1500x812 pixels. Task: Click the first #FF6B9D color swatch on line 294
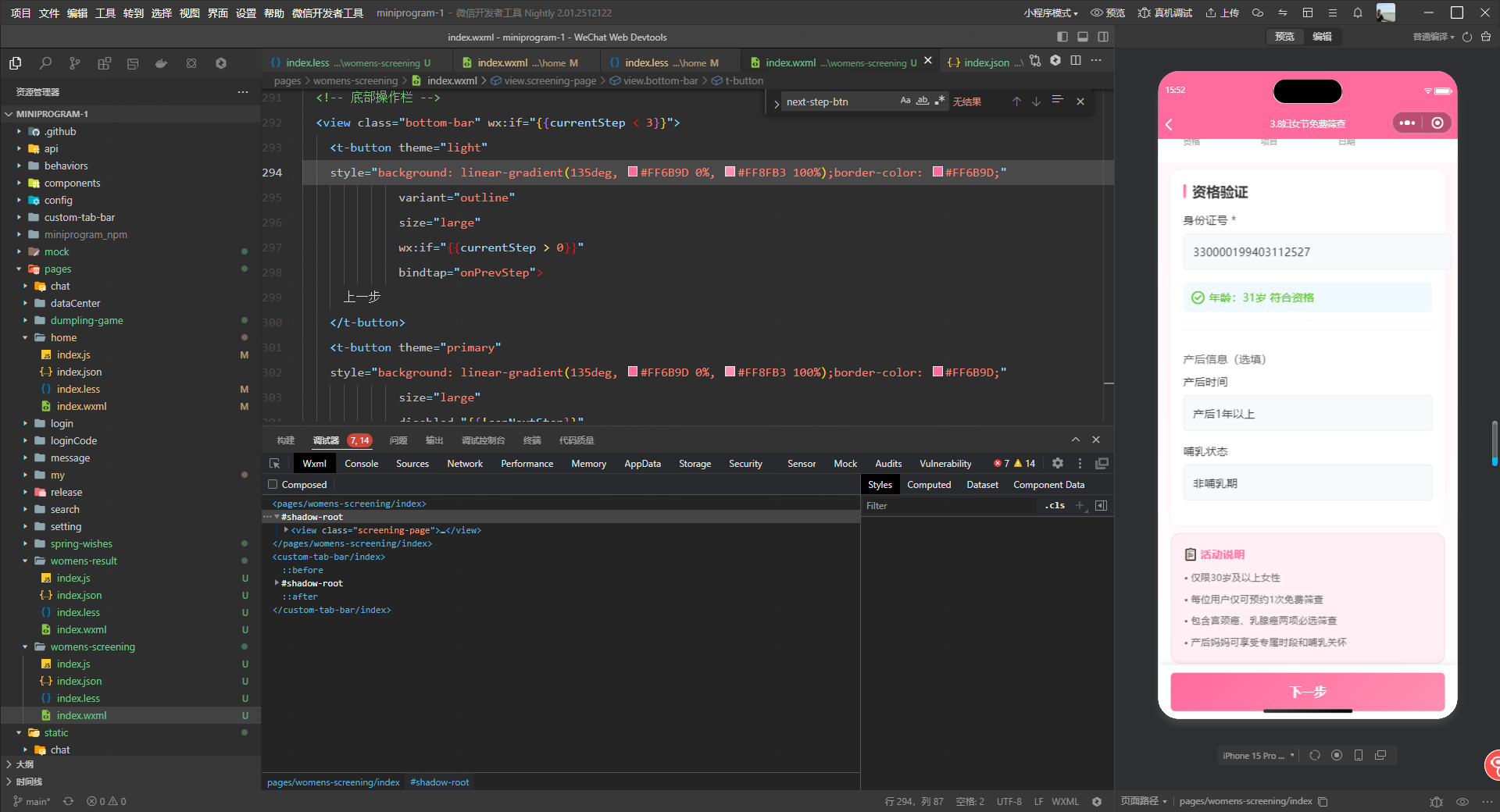click(633, 173)
